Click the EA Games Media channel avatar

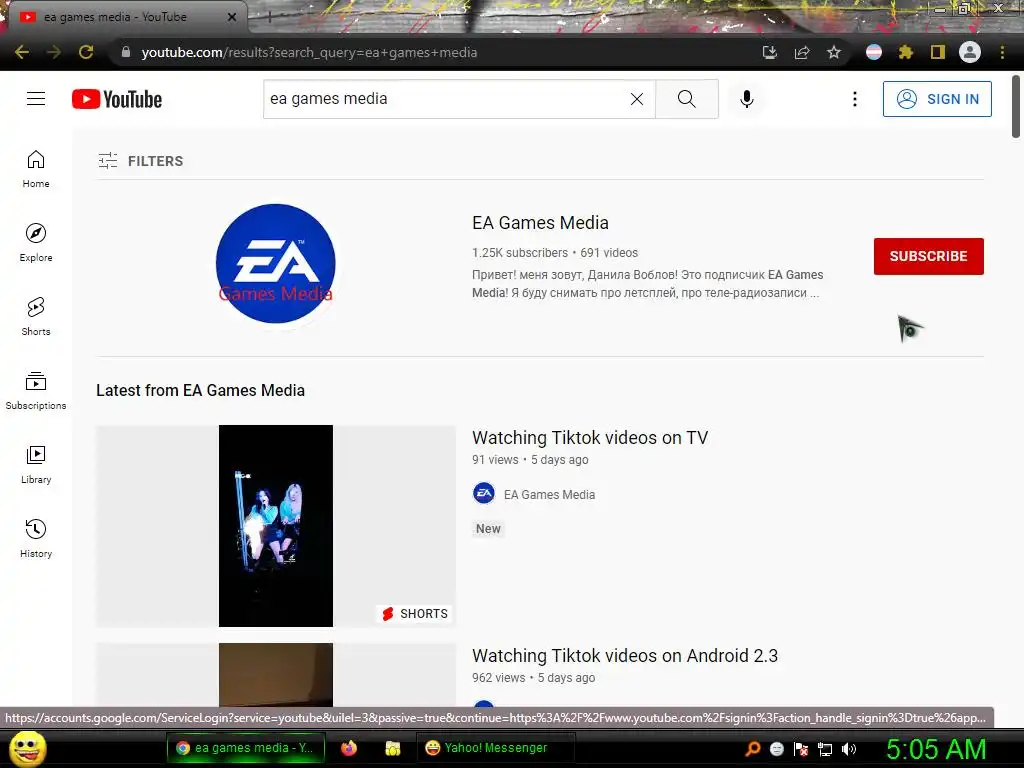pos(276,263)
